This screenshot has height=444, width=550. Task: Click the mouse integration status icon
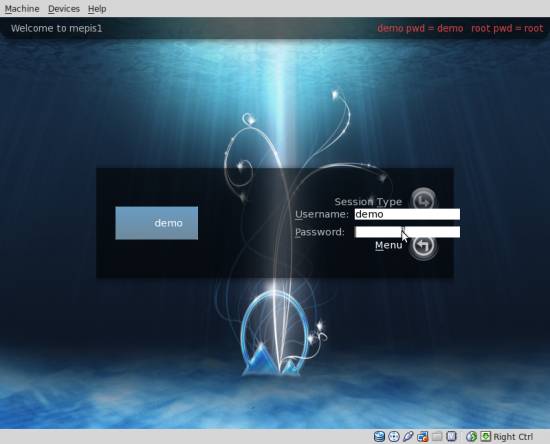click(x=471, y=437)
